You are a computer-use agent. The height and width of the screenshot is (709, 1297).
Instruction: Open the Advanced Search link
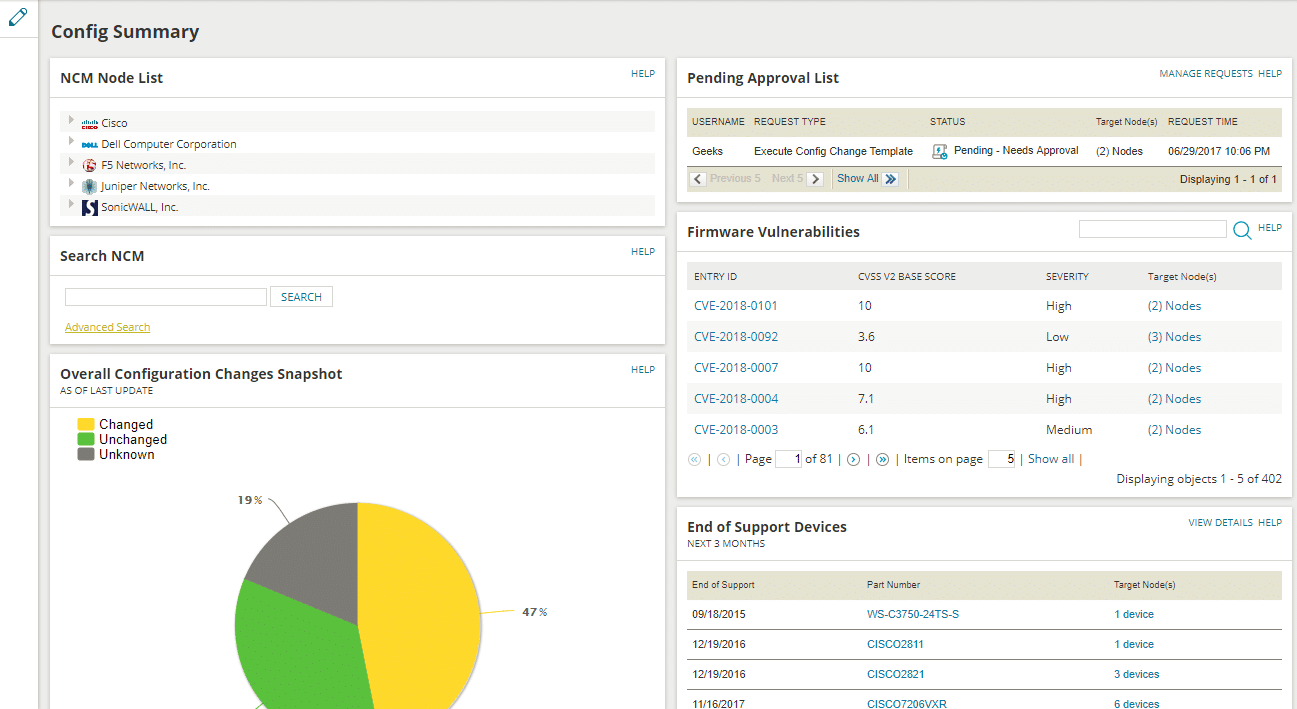[107, 327]
